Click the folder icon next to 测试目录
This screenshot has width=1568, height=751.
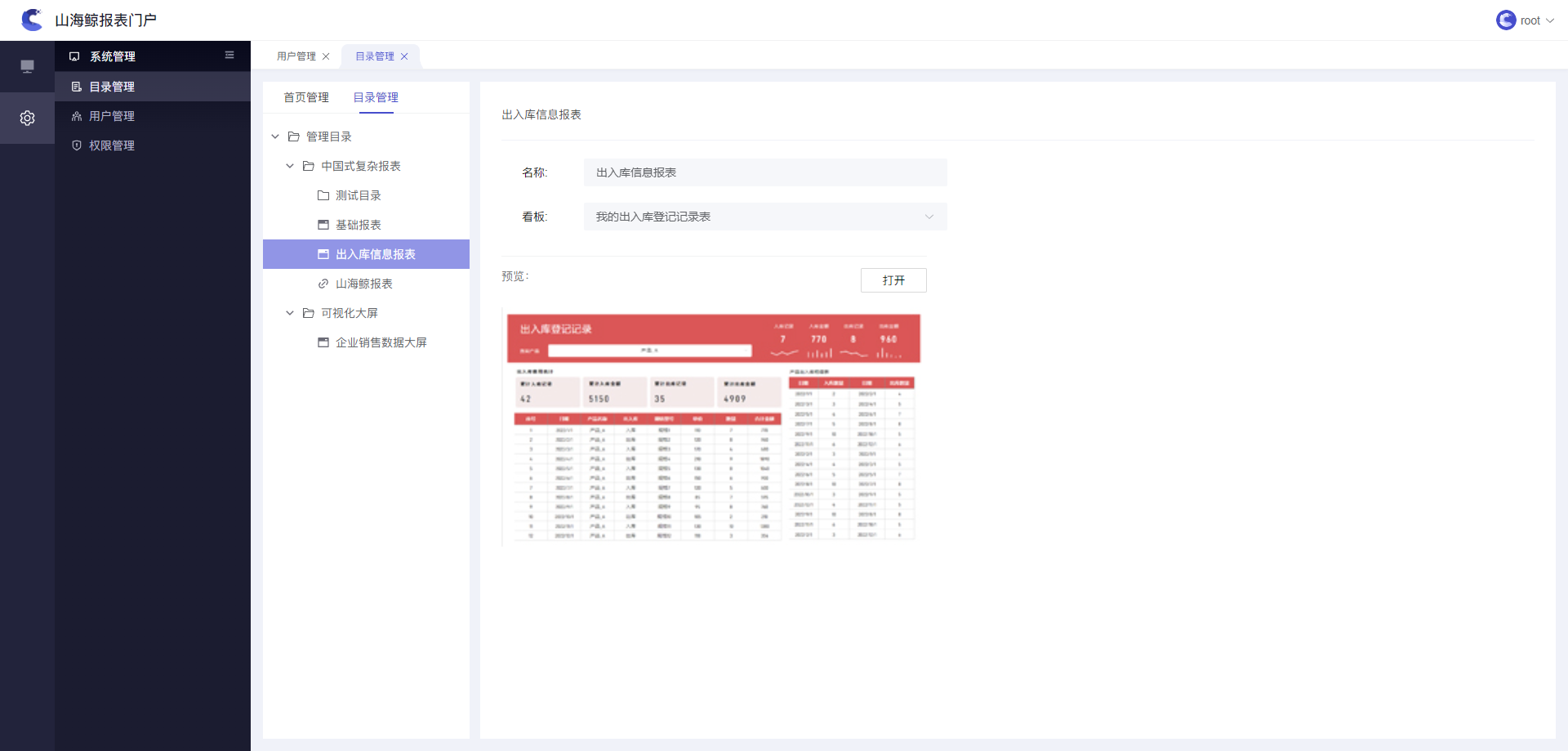[323, 195]
